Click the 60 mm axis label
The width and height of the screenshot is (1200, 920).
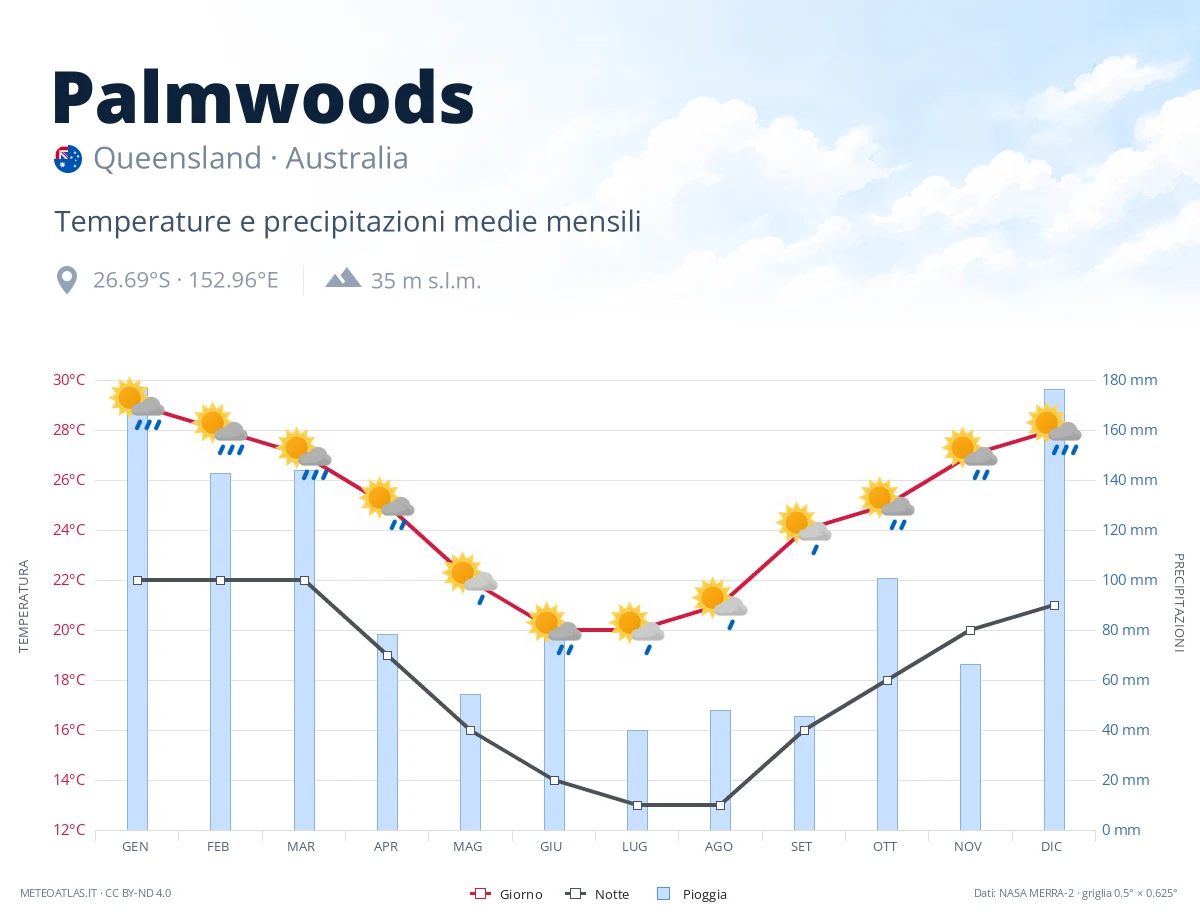(1126, 680)
